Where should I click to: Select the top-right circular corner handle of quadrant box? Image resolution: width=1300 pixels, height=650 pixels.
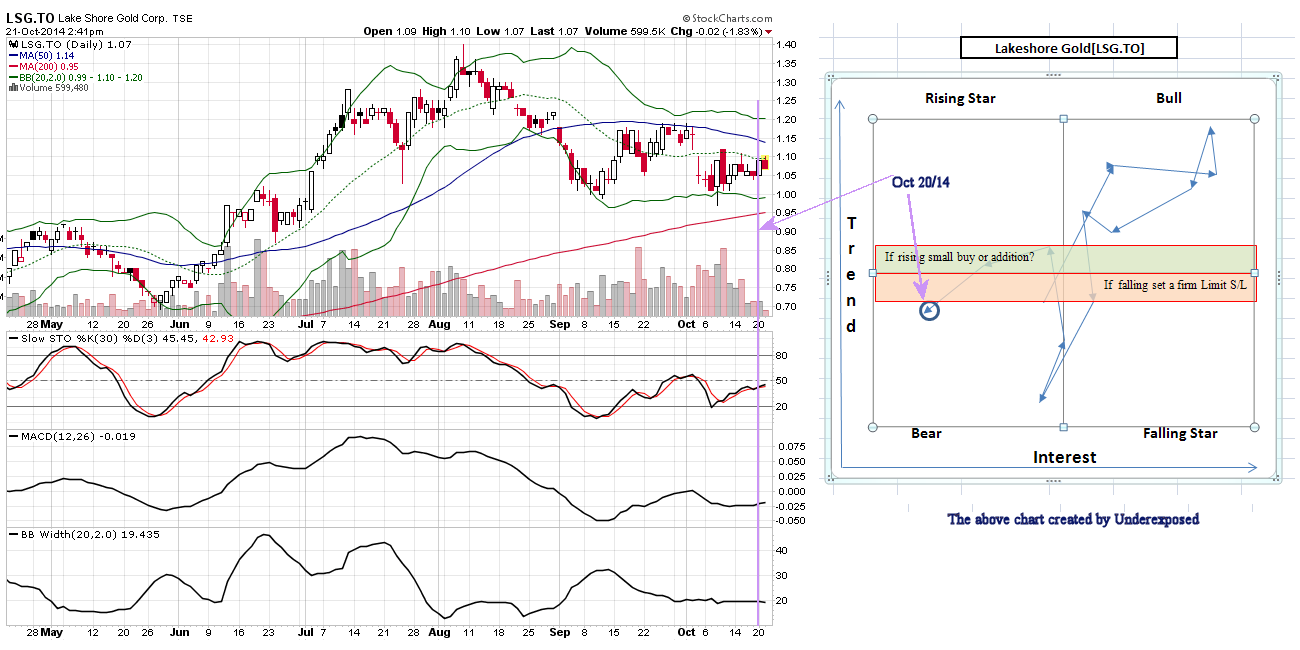[x=1253, y=119]
